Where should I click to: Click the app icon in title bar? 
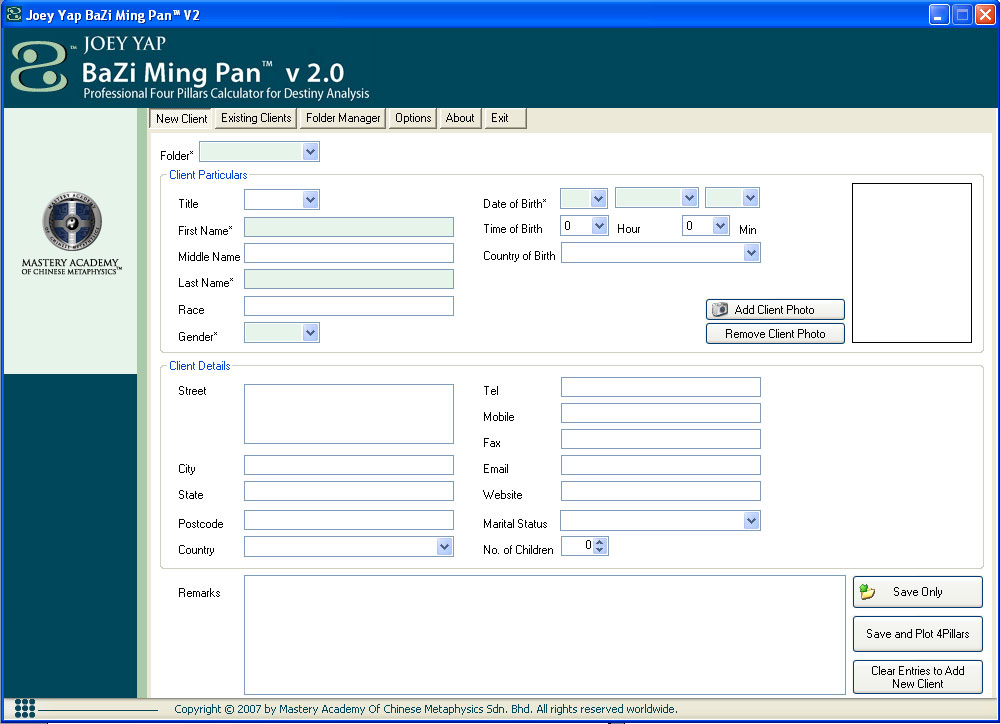tap(14, 14)
